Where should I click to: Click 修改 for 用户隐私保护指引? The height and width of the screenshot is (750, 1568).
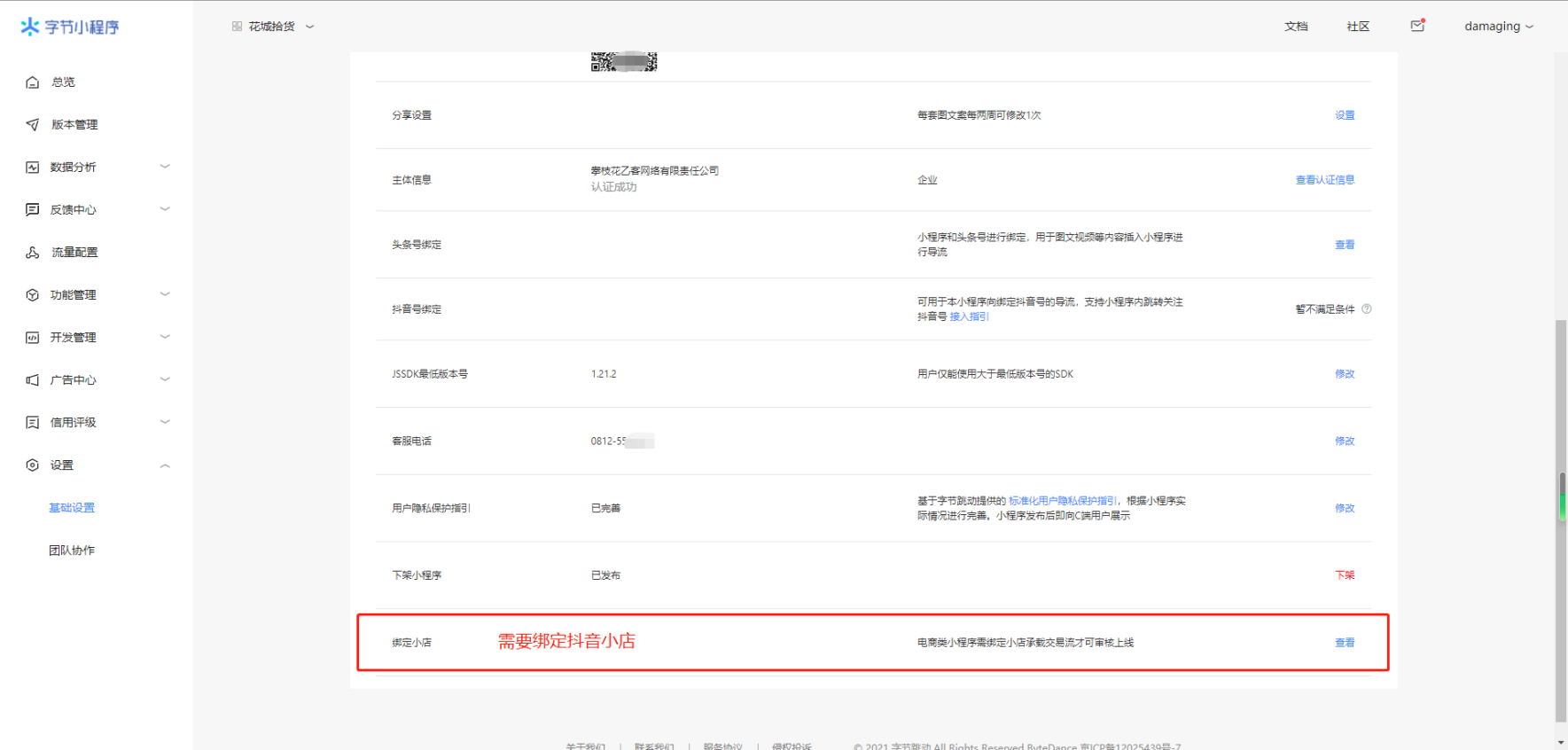(1345, 509)
